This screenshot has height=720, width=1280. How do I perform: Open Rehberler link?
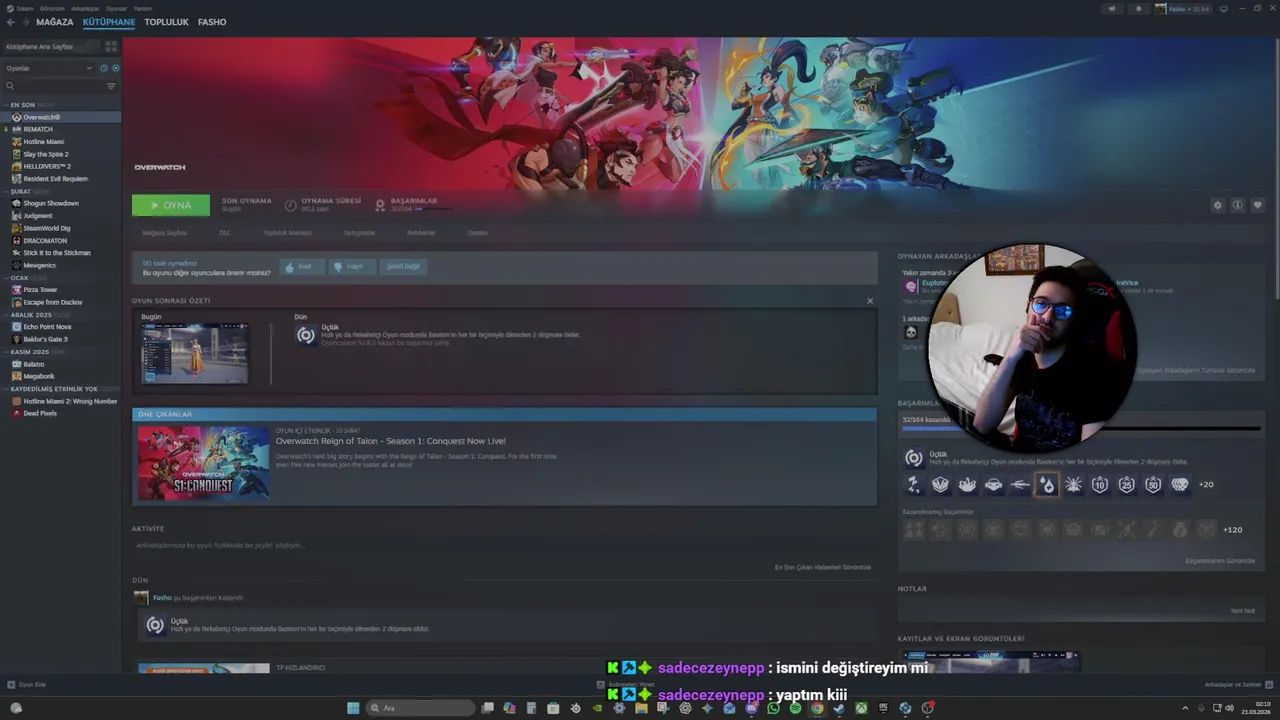[421, 233]
